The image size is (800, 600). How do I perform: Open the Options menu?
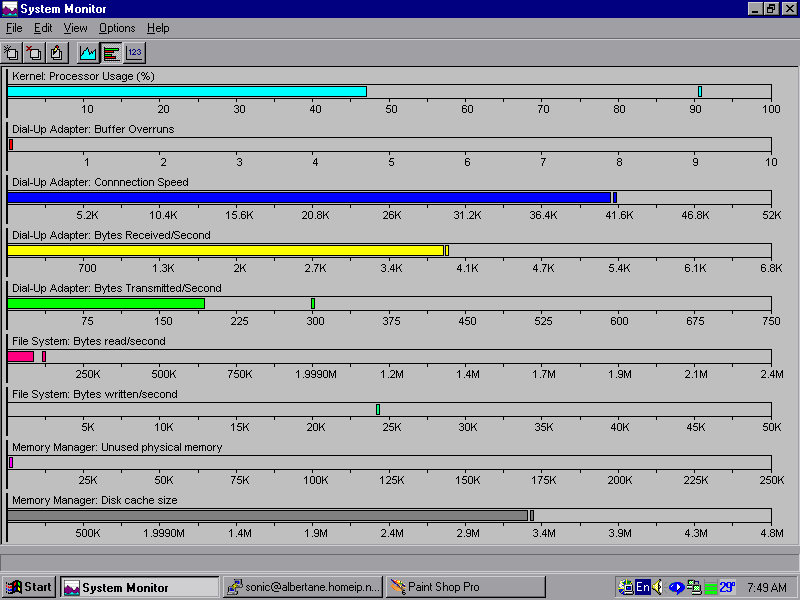pyautogui.click(x=117, y=28)
